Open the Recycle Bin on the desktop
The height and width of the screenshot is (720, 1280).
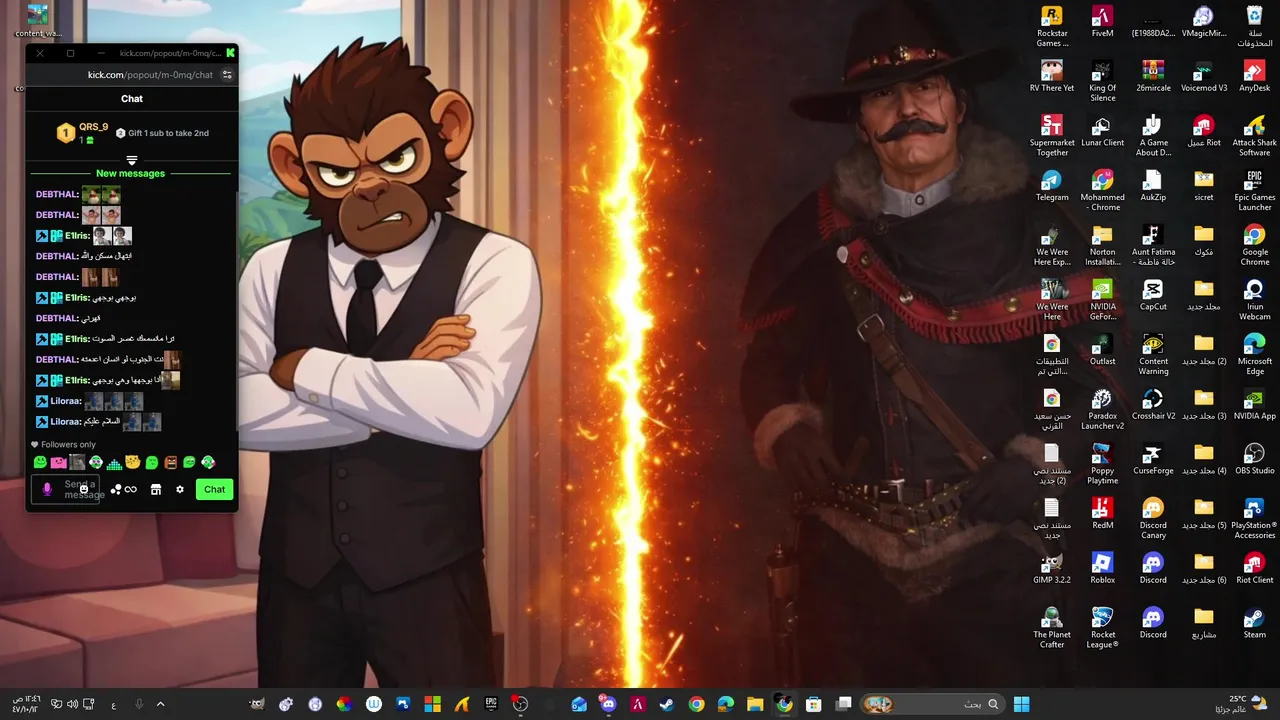coord(1254,26)
